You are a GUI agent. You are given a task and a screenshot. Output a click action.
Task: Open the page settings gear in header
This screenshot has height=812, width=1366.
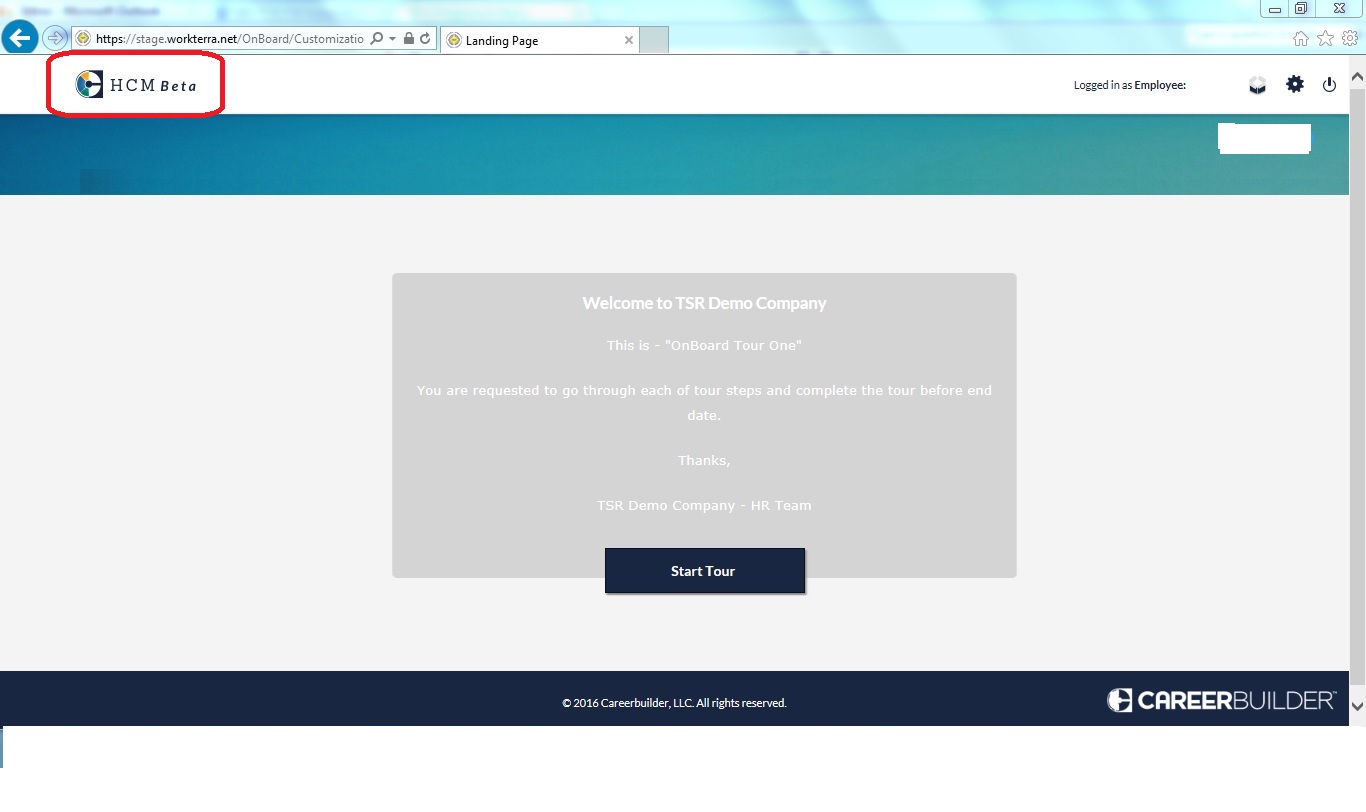click(x=1295, y=85)
